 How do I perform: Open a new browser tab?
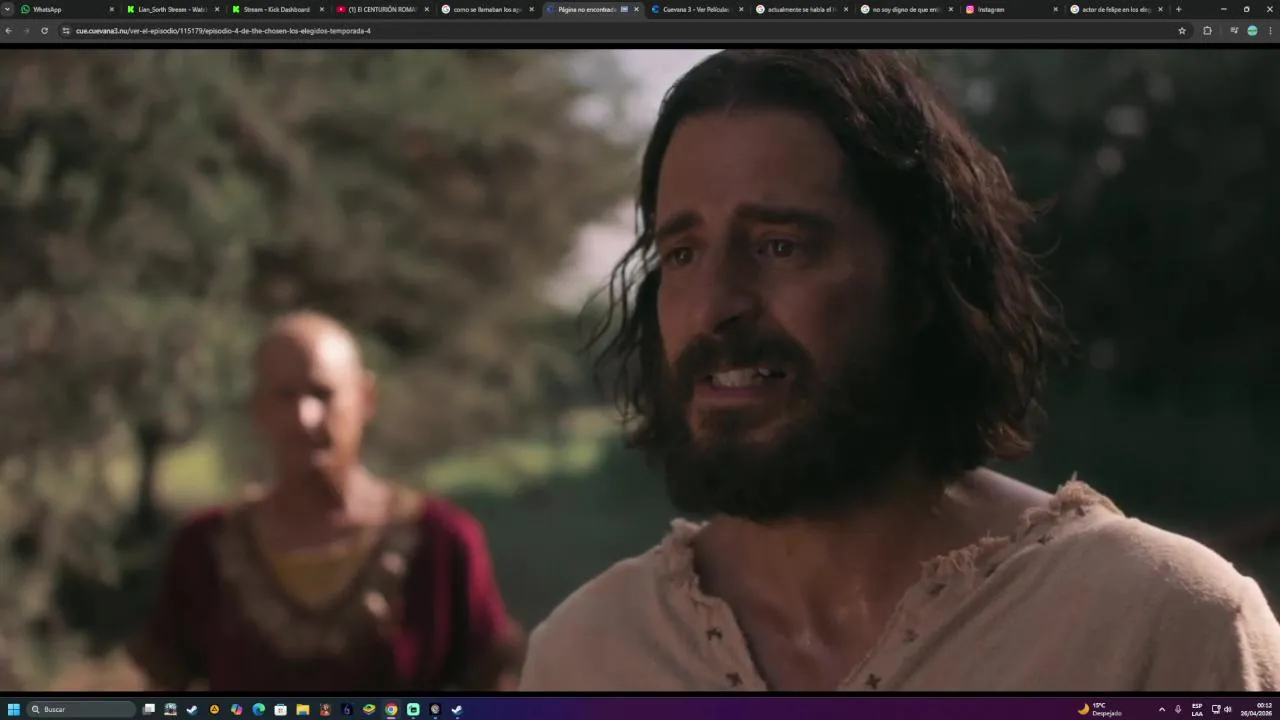pyautogui.click(x=1178, y=9)
